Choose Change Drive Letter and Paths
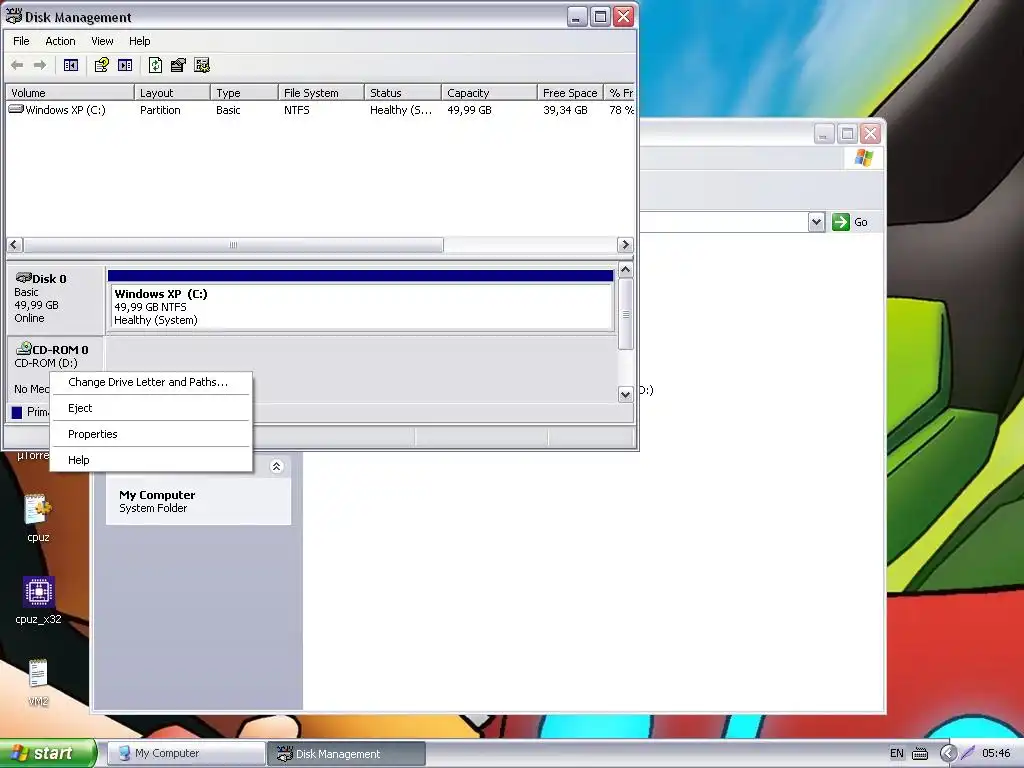The width and height of the screenshot is (1024, 768). point(151,382)
